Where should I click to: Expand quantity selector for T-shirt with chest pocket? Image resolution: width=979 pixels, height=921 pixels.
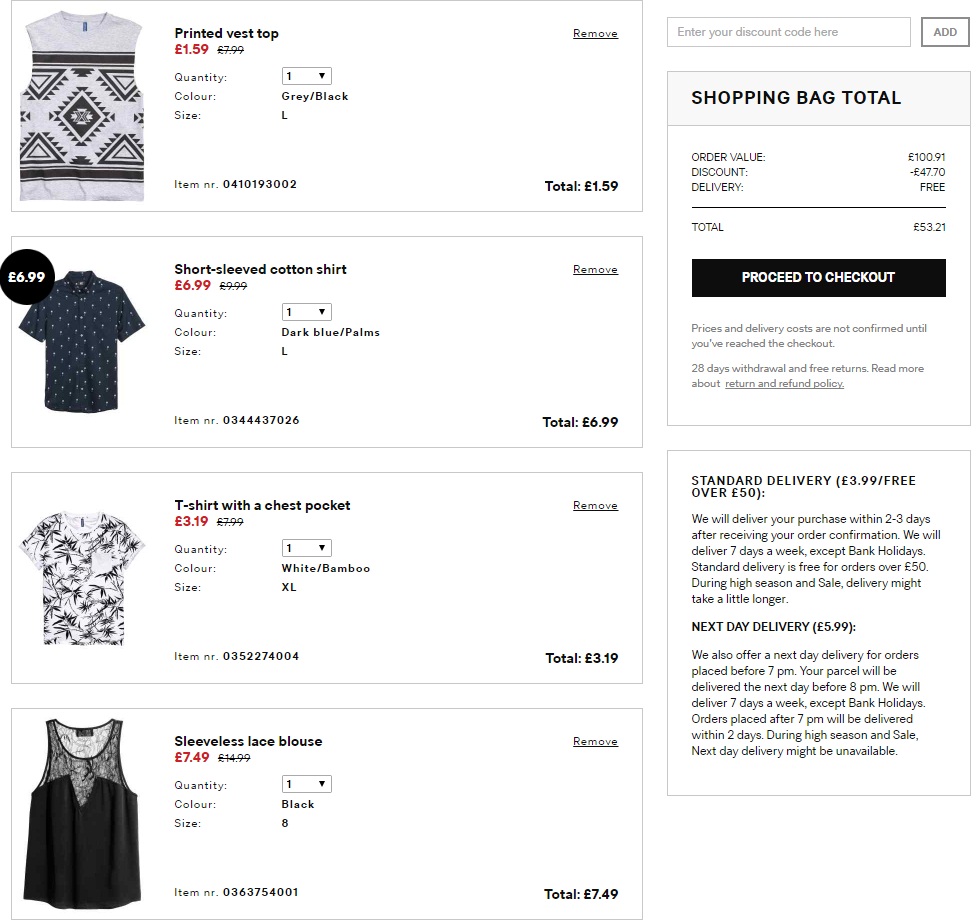pyautogui.click(x=306, y=548)
